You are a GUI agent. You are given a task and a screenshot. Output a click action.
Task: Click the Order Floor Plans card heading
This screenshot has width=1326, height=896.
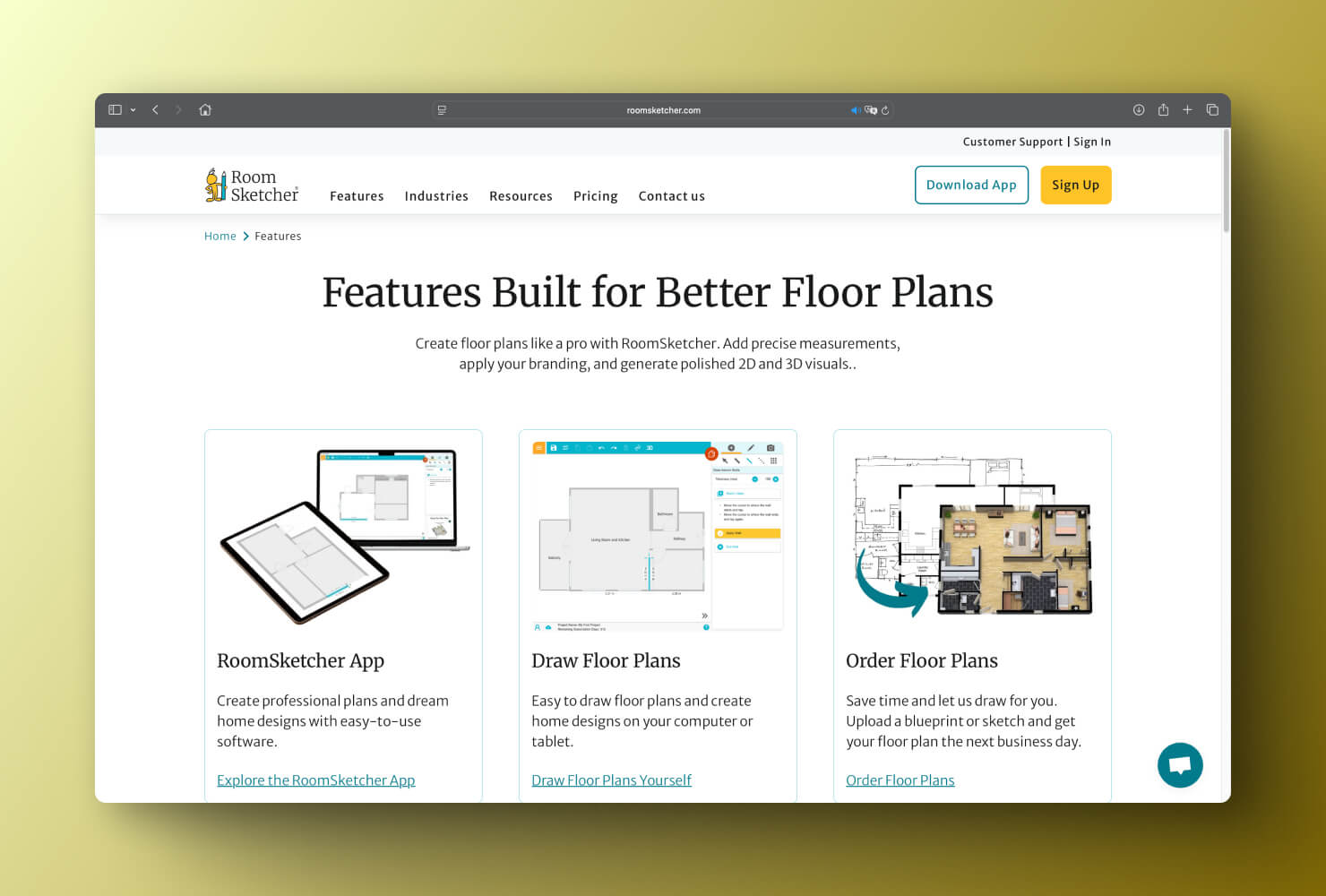click(922, 661)
